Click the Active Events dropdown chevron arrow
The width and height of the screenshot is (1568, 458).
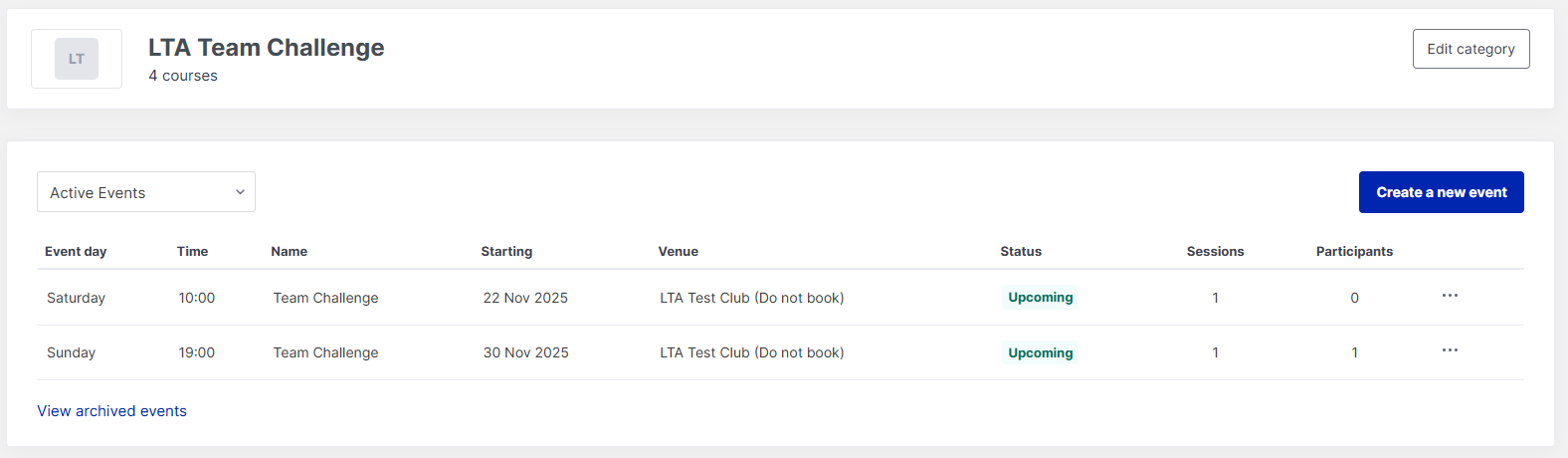click(240, 192)
